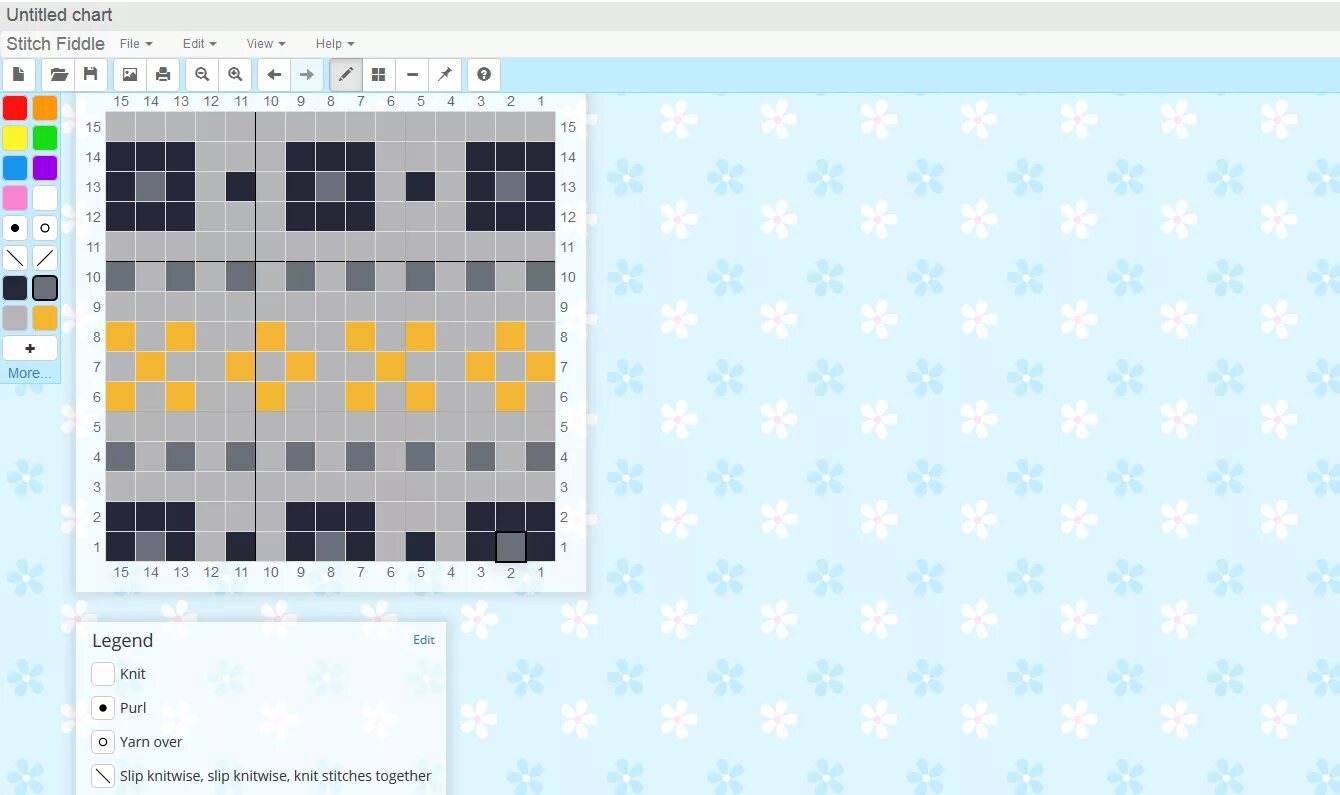
Task: Click grid cell at row 8, column 15
Action: (x=121, y=337)
